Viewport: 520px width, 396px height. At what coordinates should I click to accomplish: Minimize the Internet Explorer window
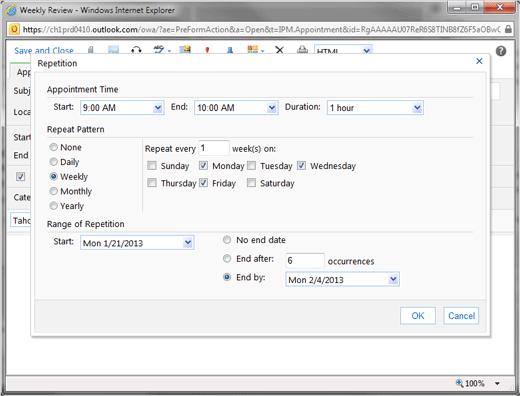[x=457, y=8]
